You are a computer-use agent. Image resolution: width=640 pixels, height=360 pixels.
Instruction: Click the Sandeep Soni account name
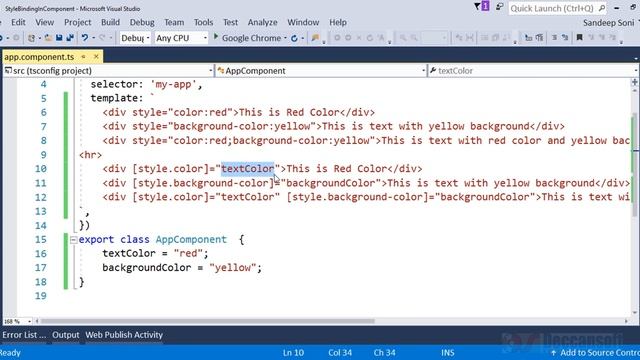608,23
